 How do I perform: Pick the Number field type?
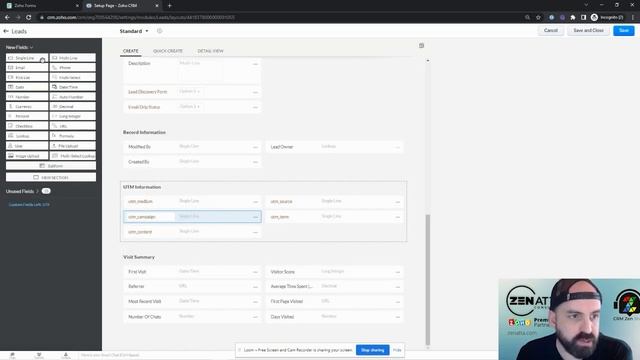27,97
